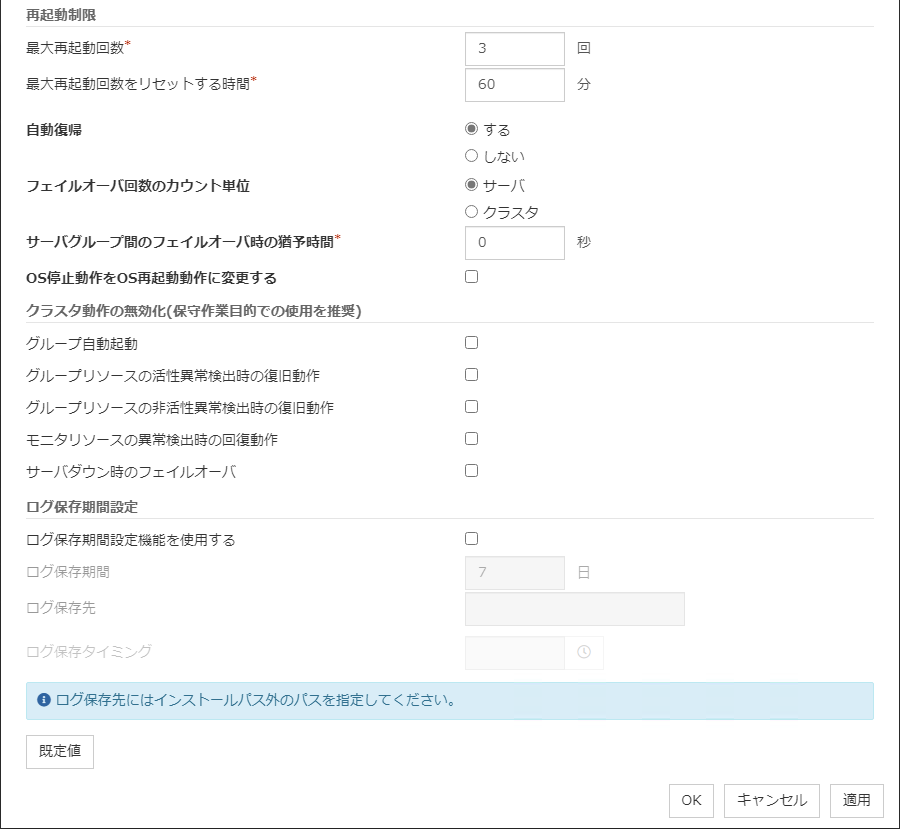Enable サーバダウン時のフェイルオーバ checkbox
The image size is (900, 829).
click(x=472, y=471)
